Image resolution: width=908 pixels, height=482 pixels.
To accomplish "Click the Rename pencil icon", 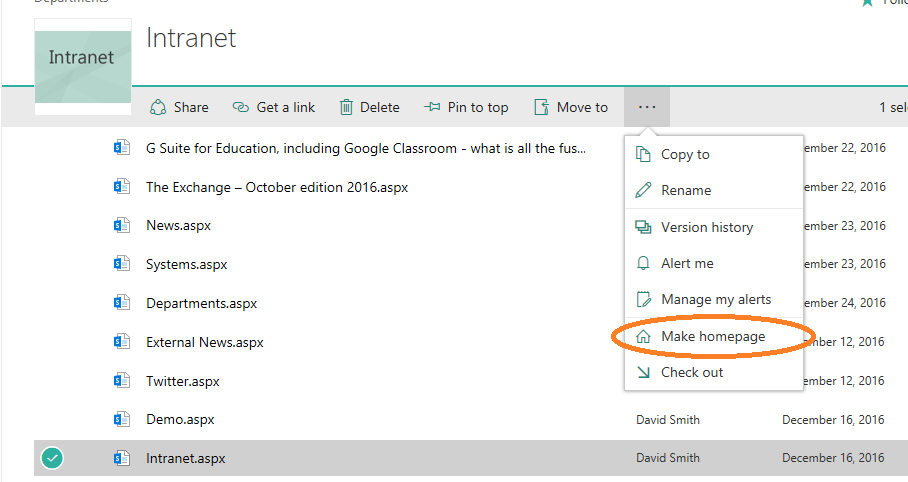I will tap(643, 190).
